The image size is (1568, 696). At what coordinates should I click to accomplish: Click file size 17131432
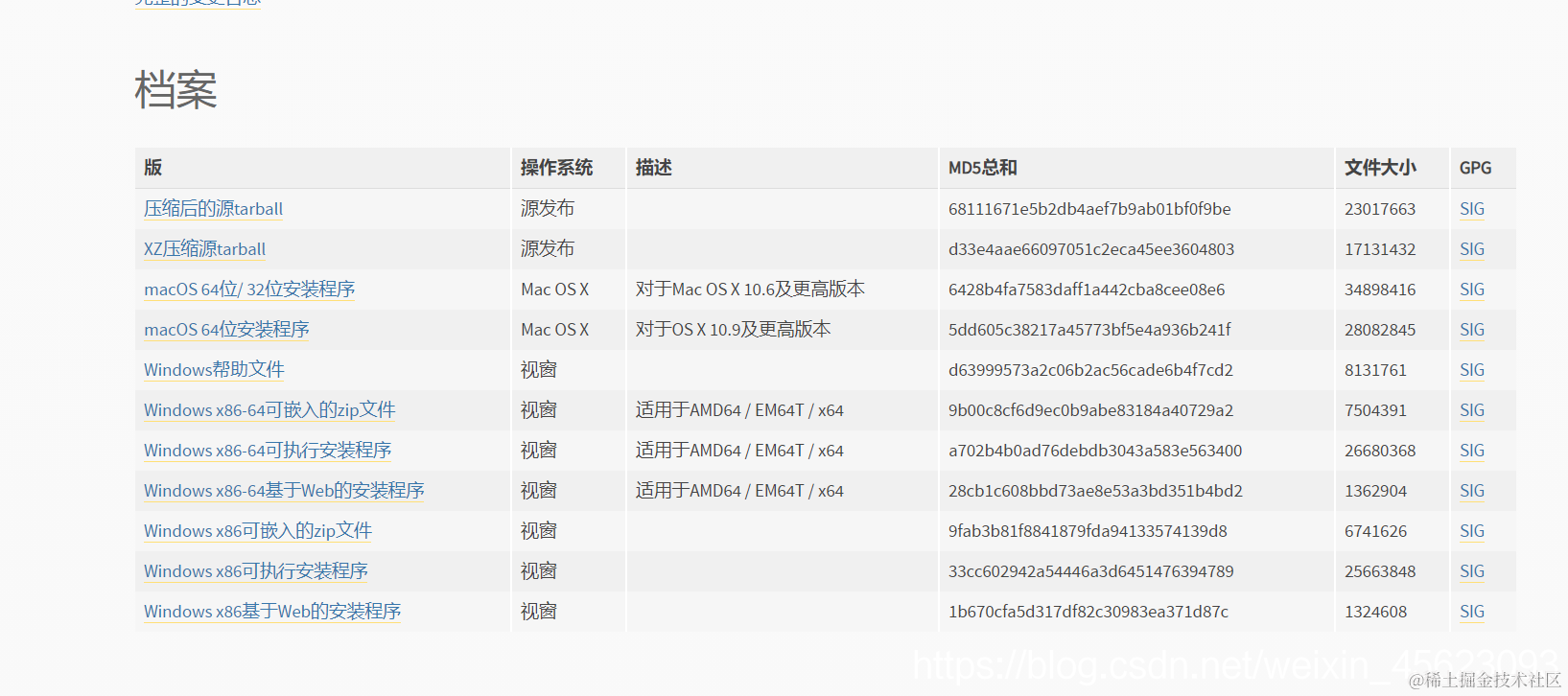(x=1380, y=249)
